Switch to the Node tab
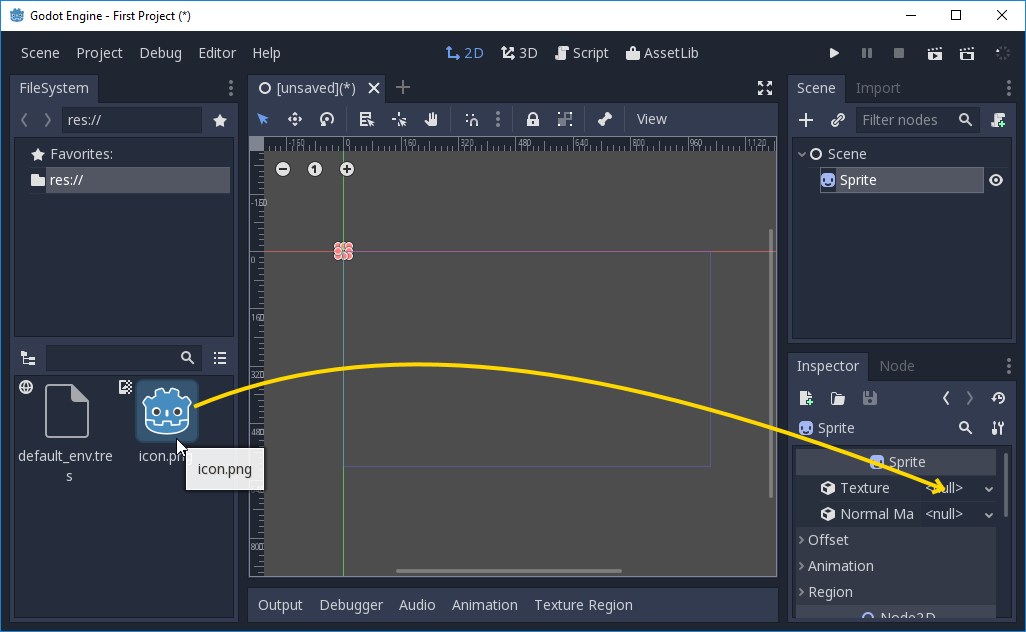Image resolution: width=1026 pixels, height=632 pixels. click(x=896, y=366)
